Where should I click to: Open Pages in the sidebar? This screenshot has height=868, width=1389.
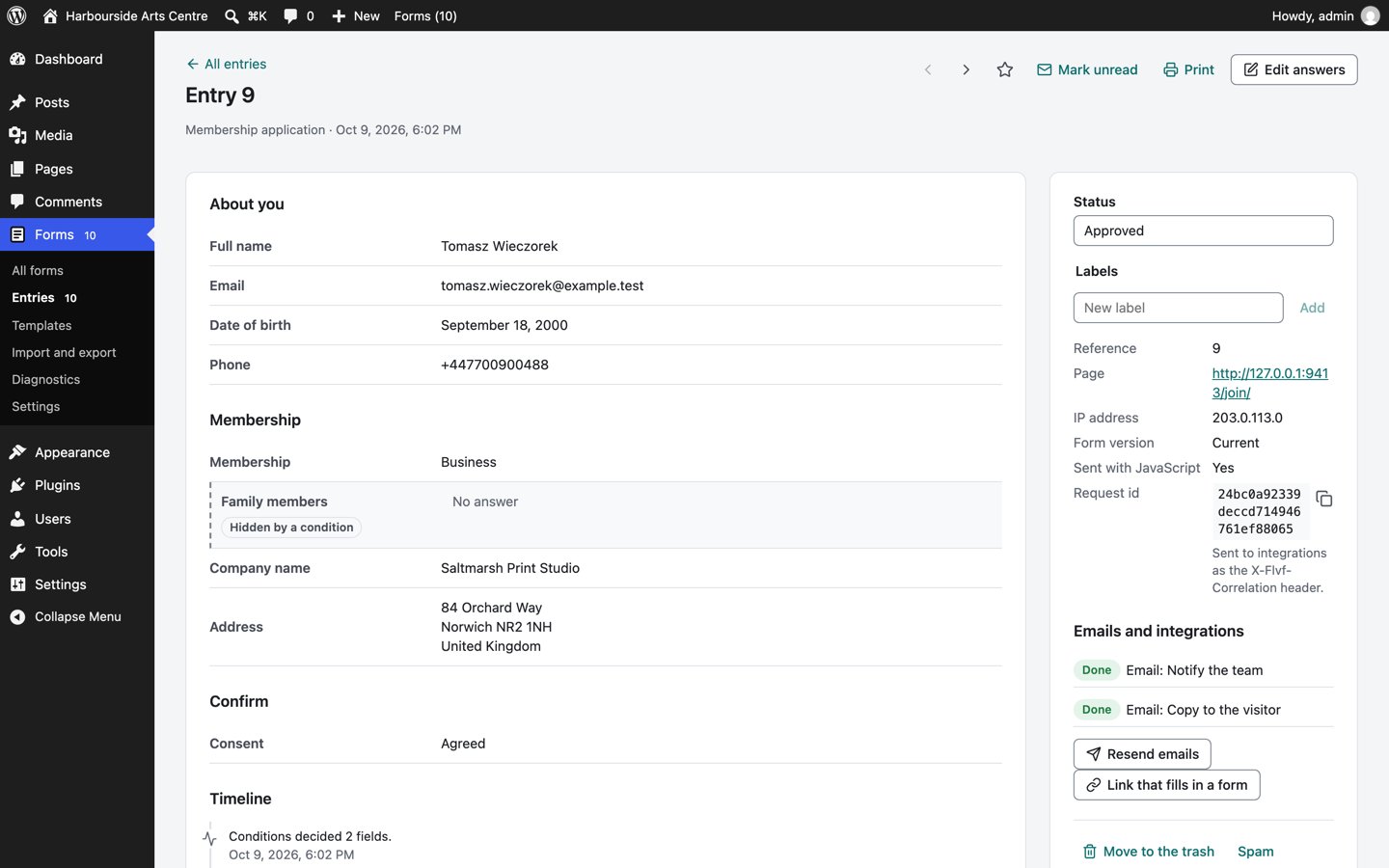click(77, 169)
